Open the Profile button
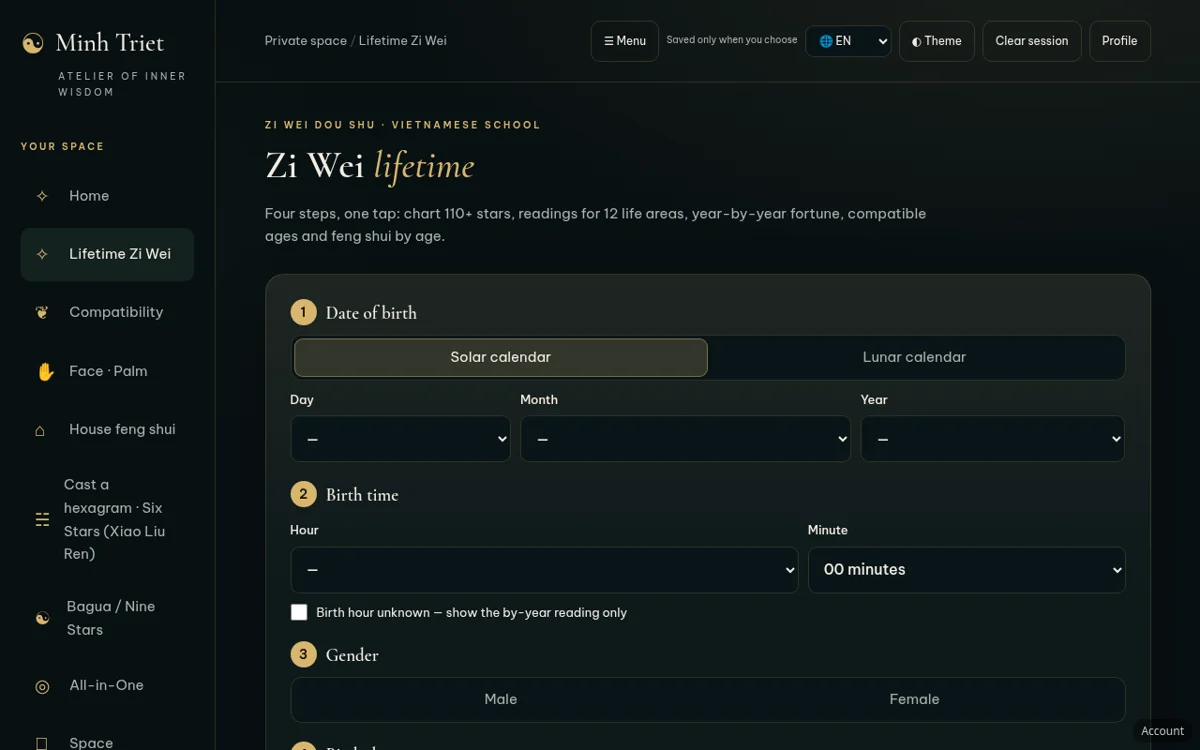The width and height of the screenshot is (1200, 750). pos(1120,41)
